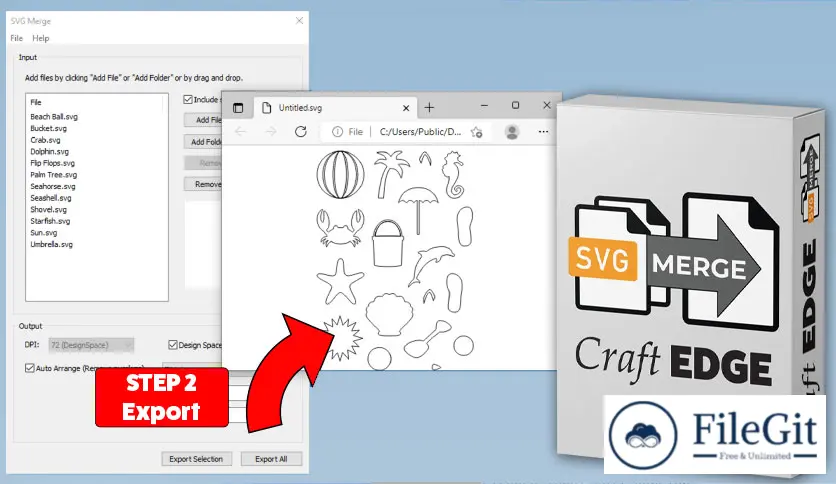Close the SVG Merge window
This screenshot has width=836, height=484.
(x=300, y=21)
